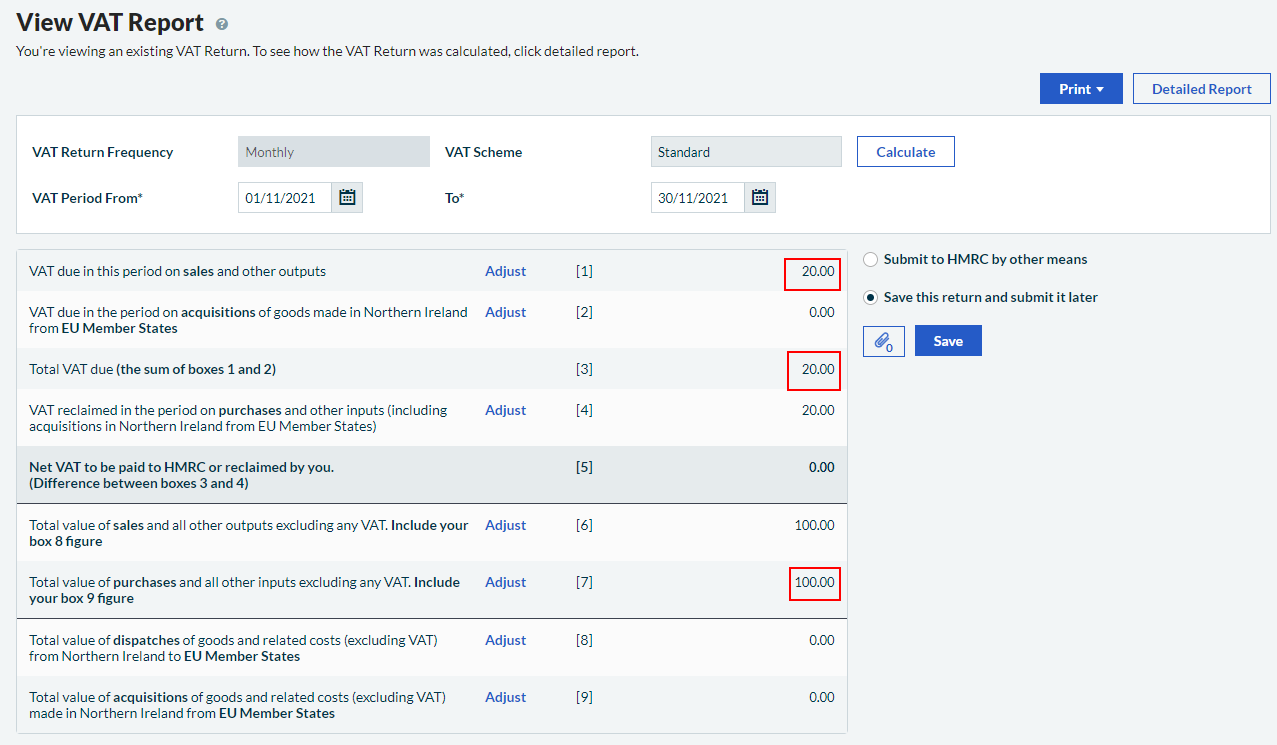
Task: Select Submit to HMRC by other means
Action: pyautogui.click(x=871, y=260)
